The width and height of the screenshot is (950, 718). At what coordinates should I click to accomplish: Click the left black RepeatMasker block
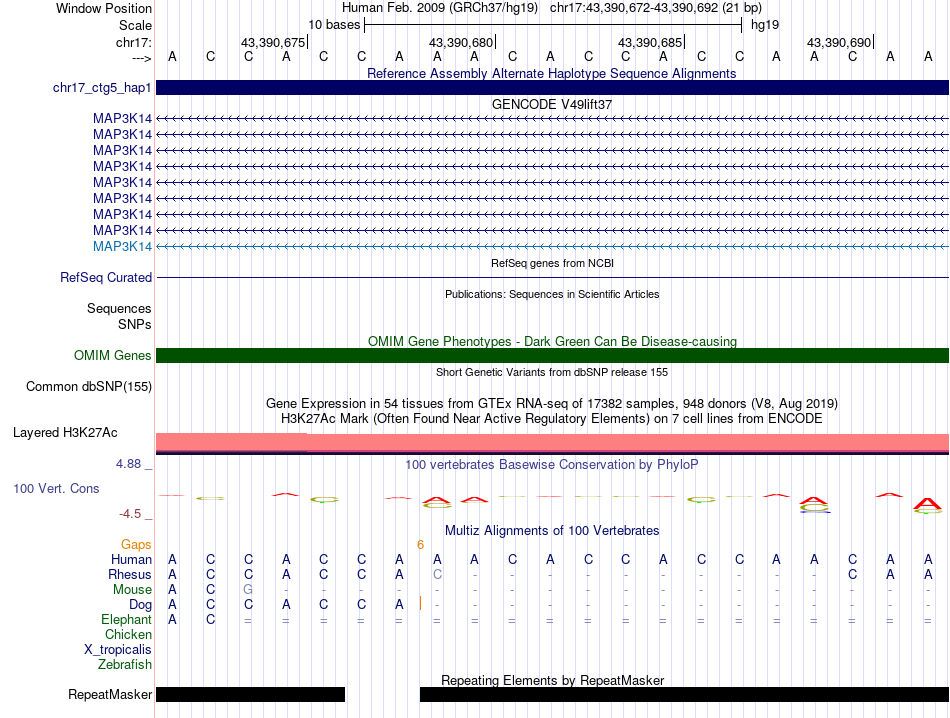click(250, 694)
